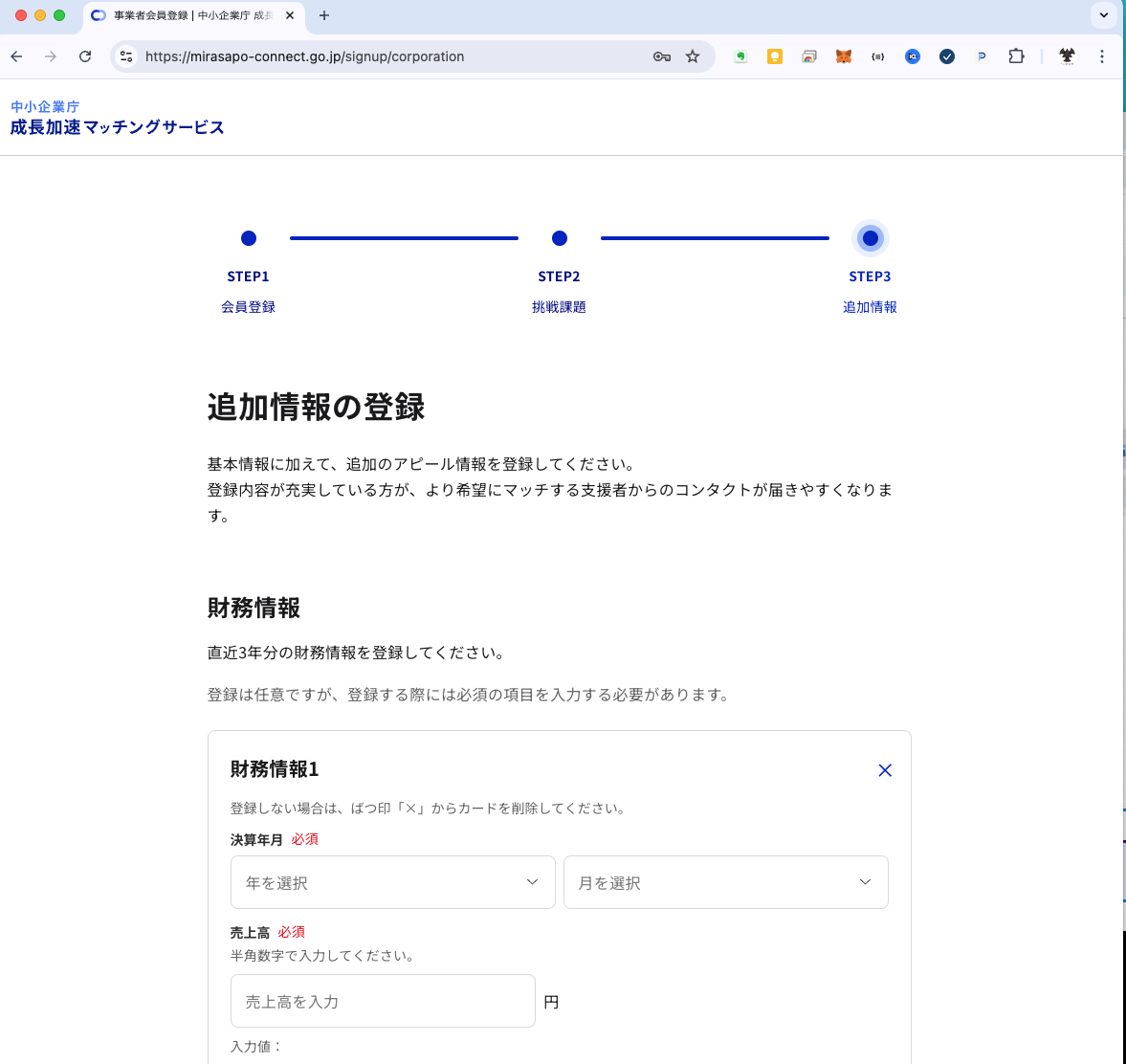This screenshot has height=1064, width=1126.
Task: Open the Evernote Web Clipper extension
Action: tap(740, 56)
